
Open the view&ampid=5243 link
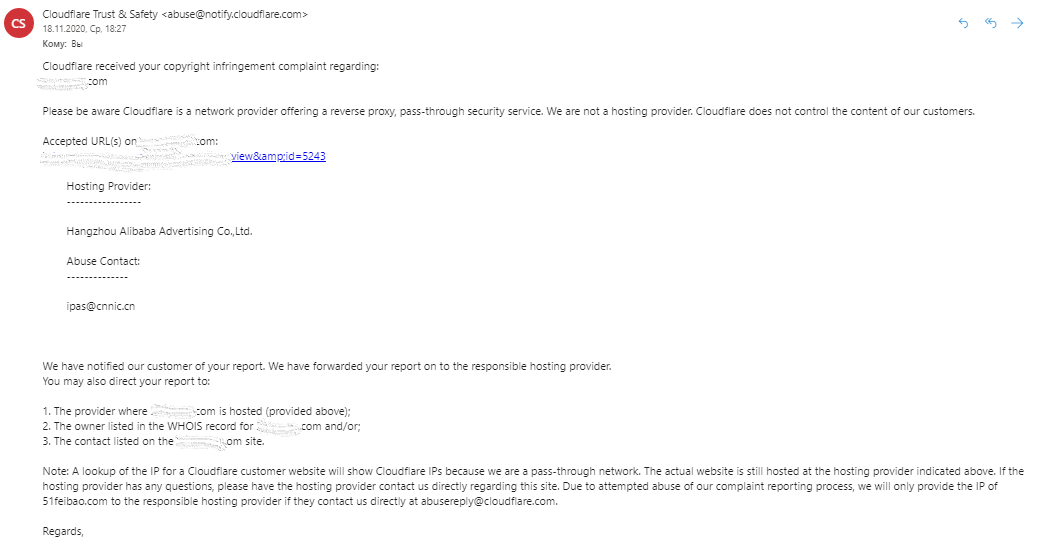point(278,156)
